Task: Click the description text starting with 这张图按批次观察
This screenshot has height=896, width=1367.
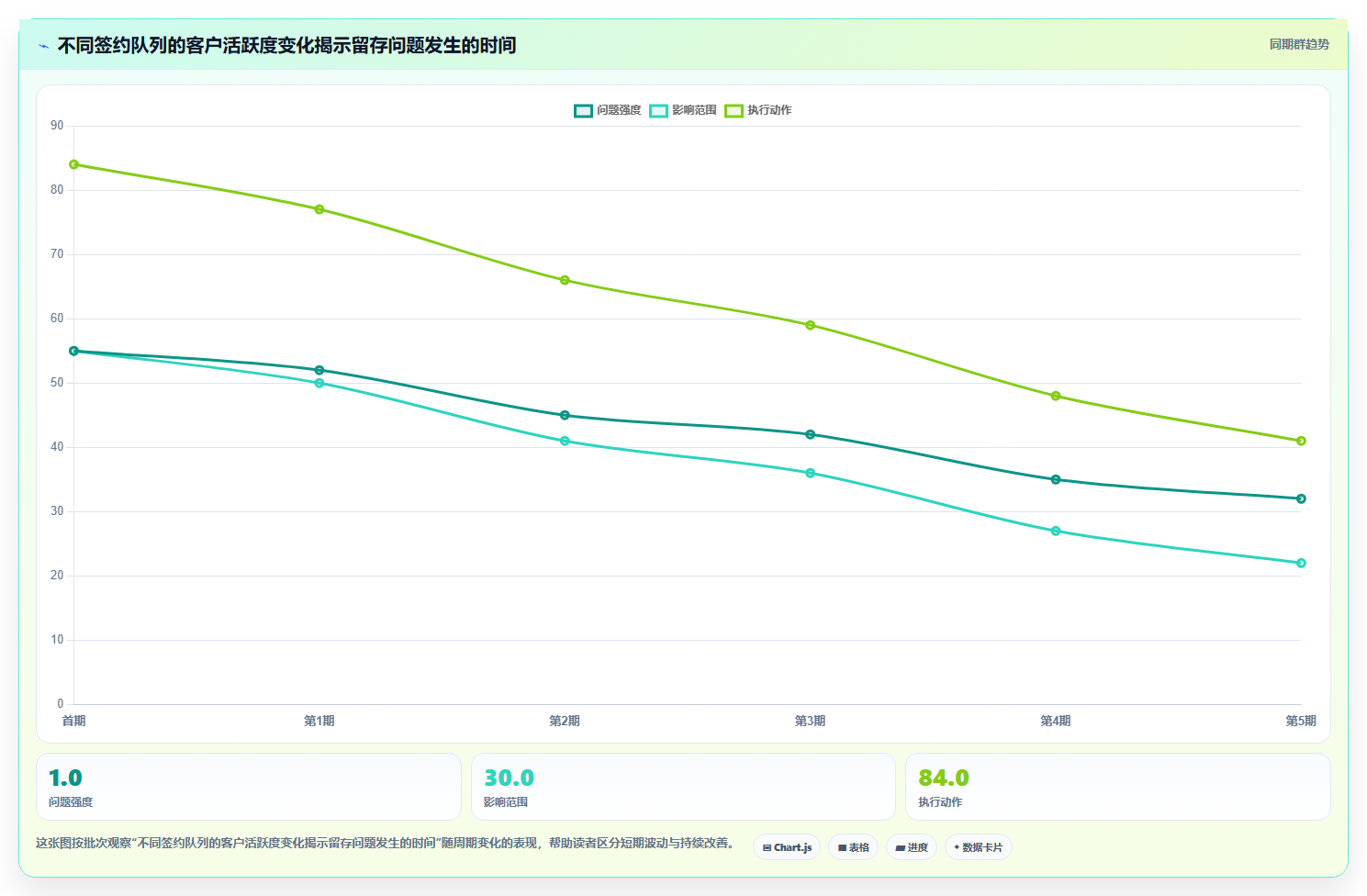Action: coord(385,843)
